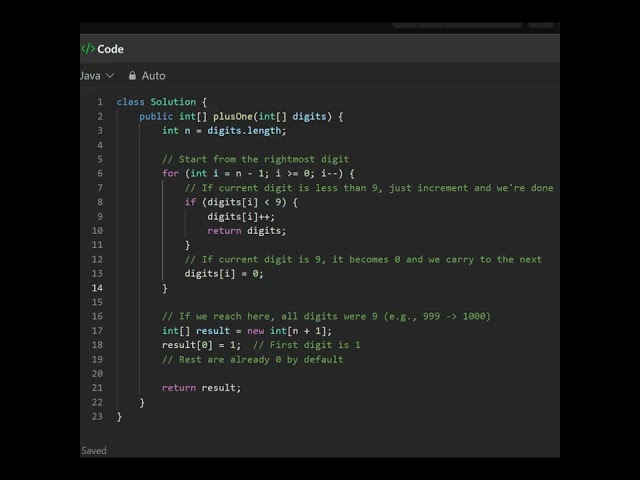Click 'digits[i]++;' statement

coord(241,216)
